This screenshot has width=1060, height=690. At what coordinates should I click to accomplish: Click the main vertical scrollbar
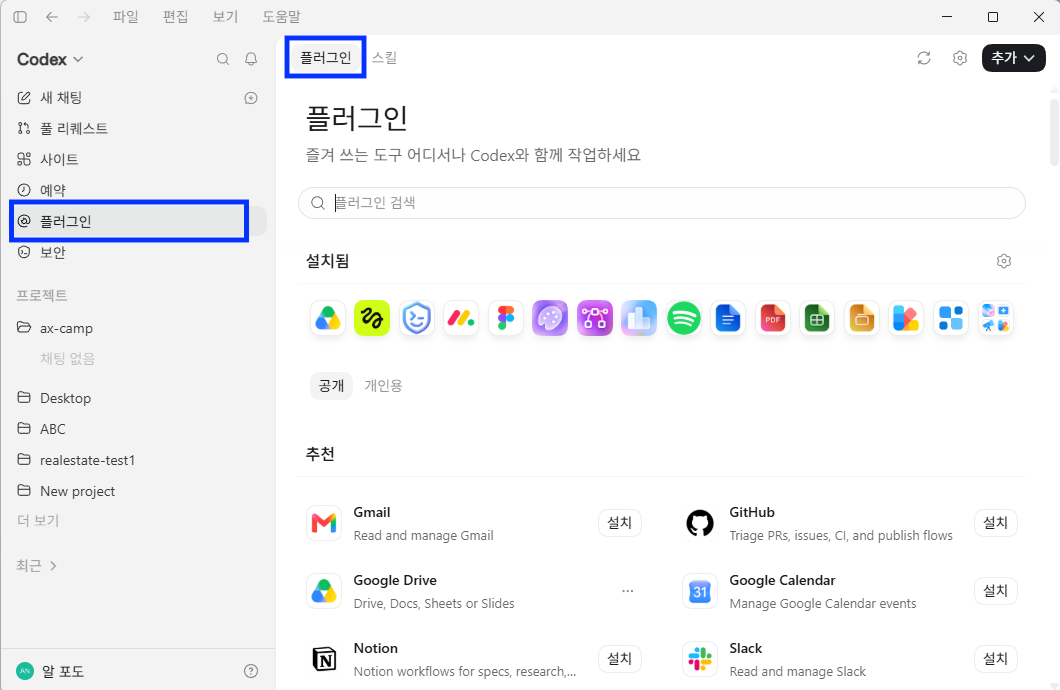(x=1054, y=132)
